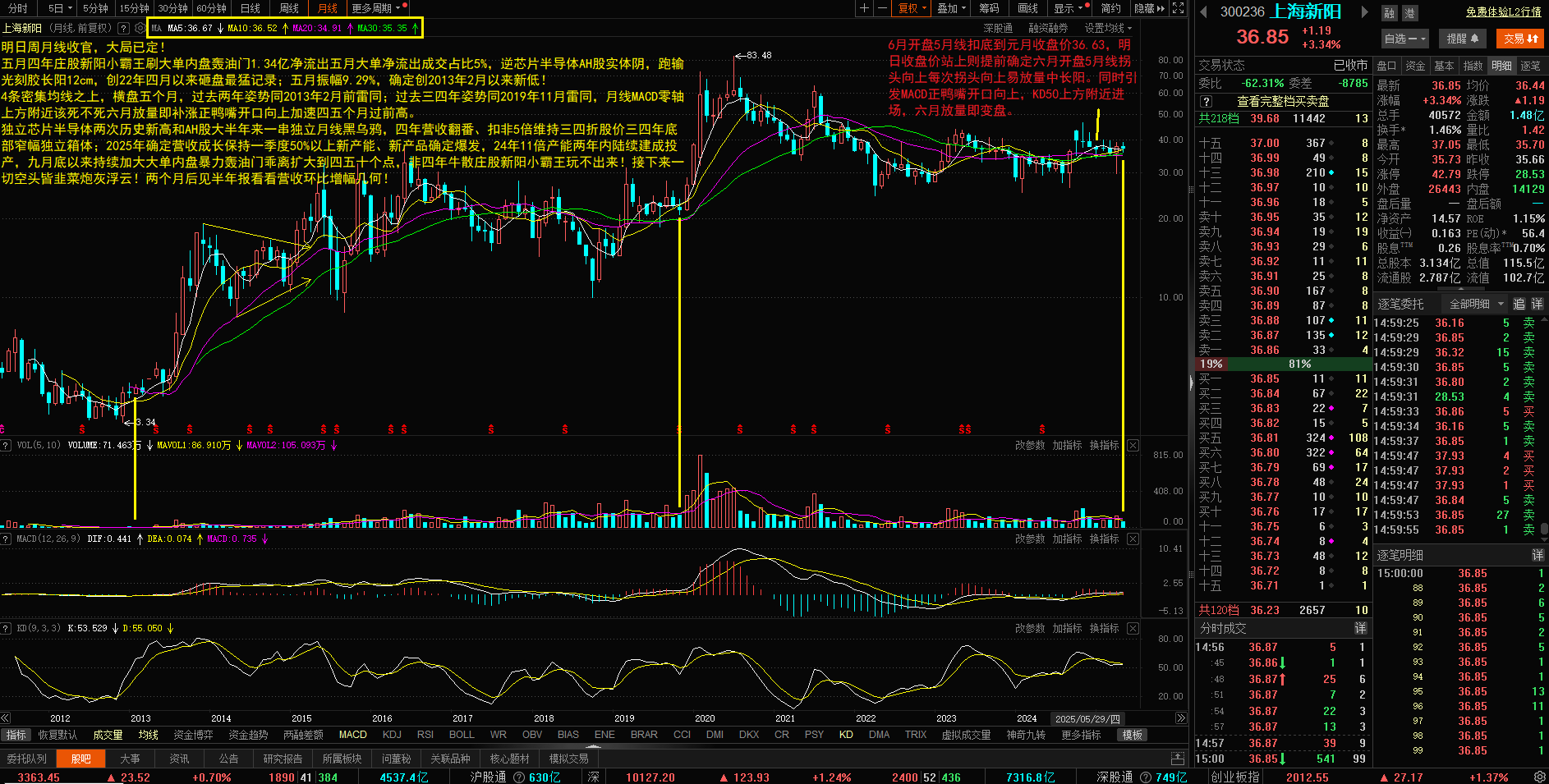This screenshot has height=784, width=1549.
Task: Expand the bottom info panel icon
Action: [1178, 759]
